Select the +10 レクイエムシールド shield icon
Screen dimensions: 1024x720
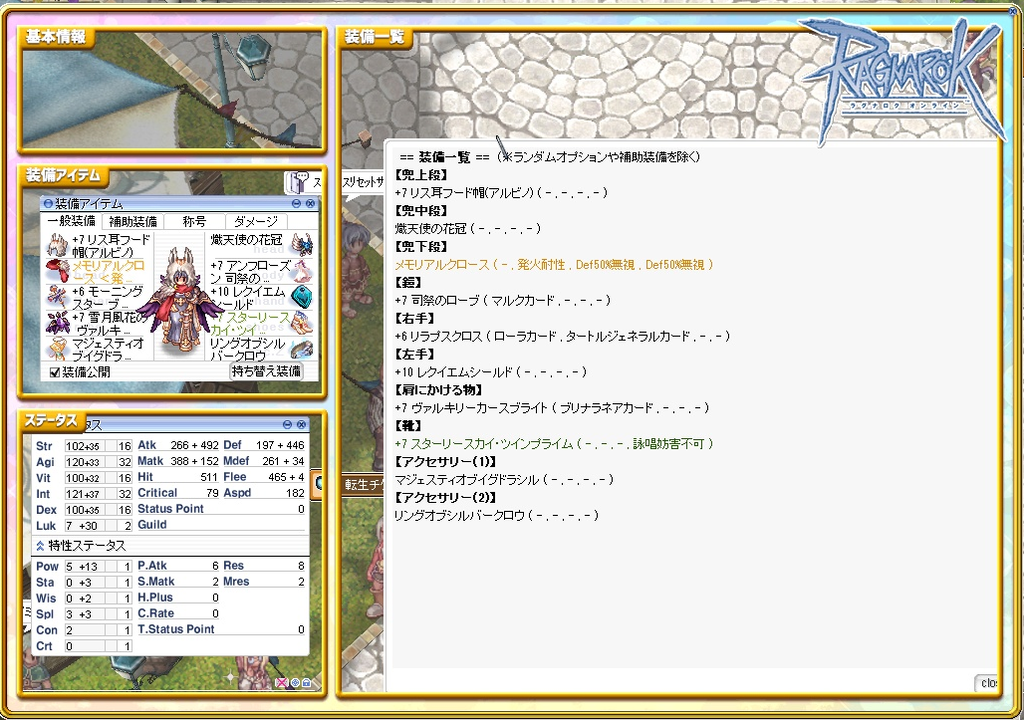click(302, 297)
